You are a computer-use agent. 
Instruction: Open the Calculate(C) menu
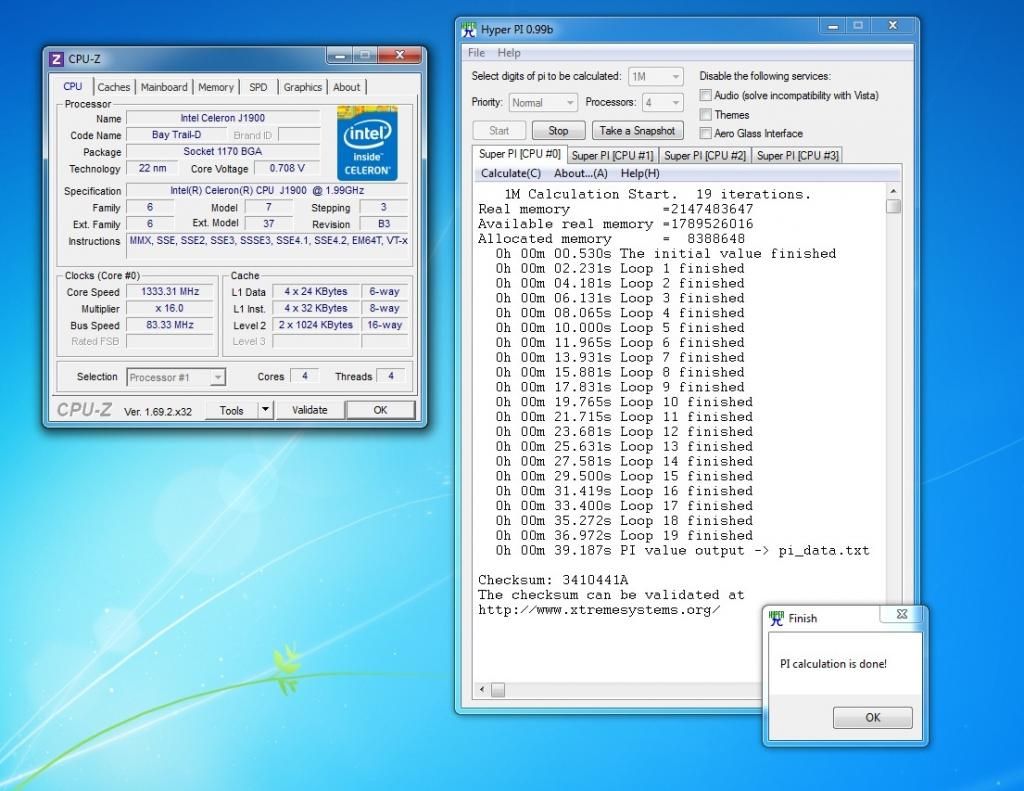[511, 173]
